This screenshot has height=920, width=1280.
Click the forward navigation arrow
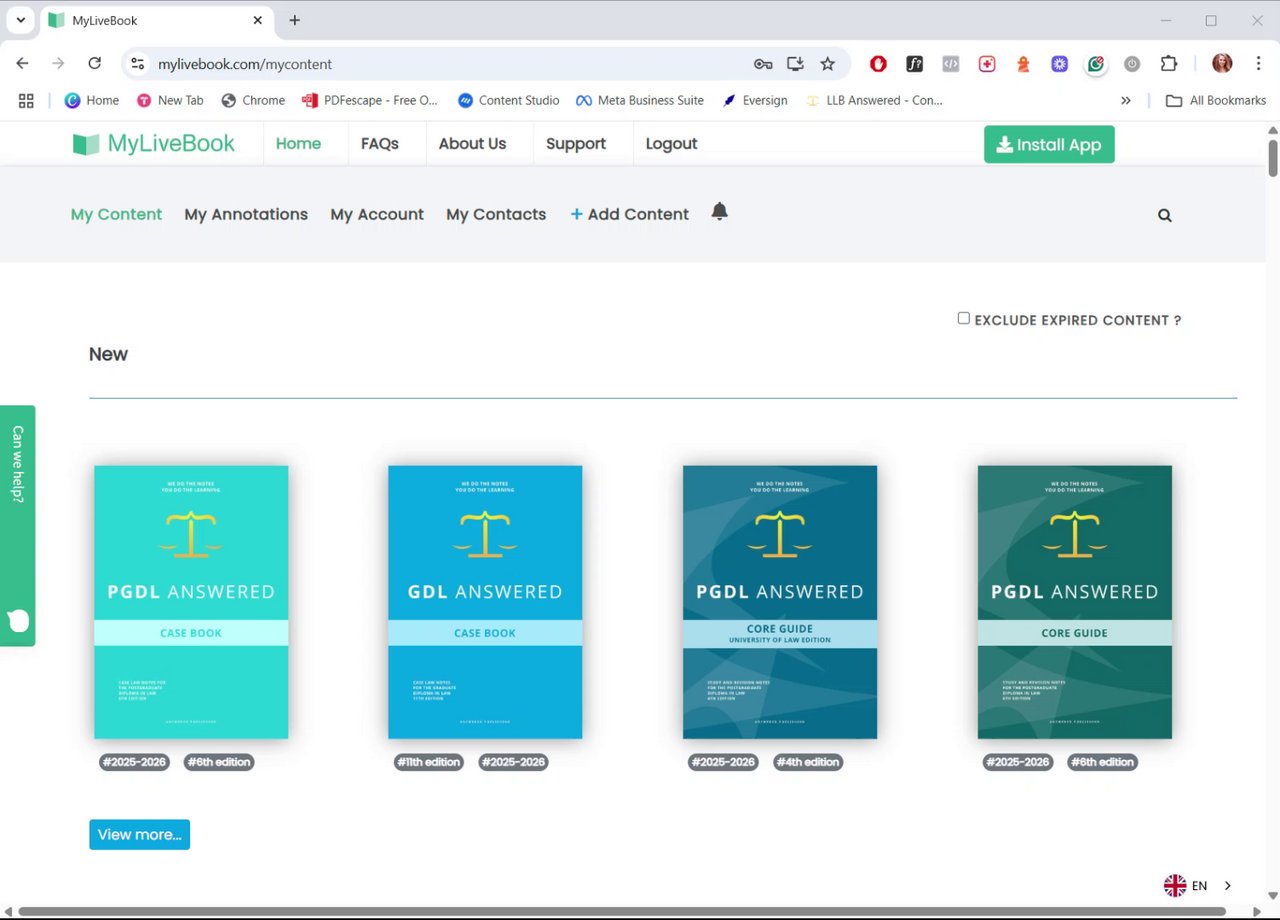(58, 63)
